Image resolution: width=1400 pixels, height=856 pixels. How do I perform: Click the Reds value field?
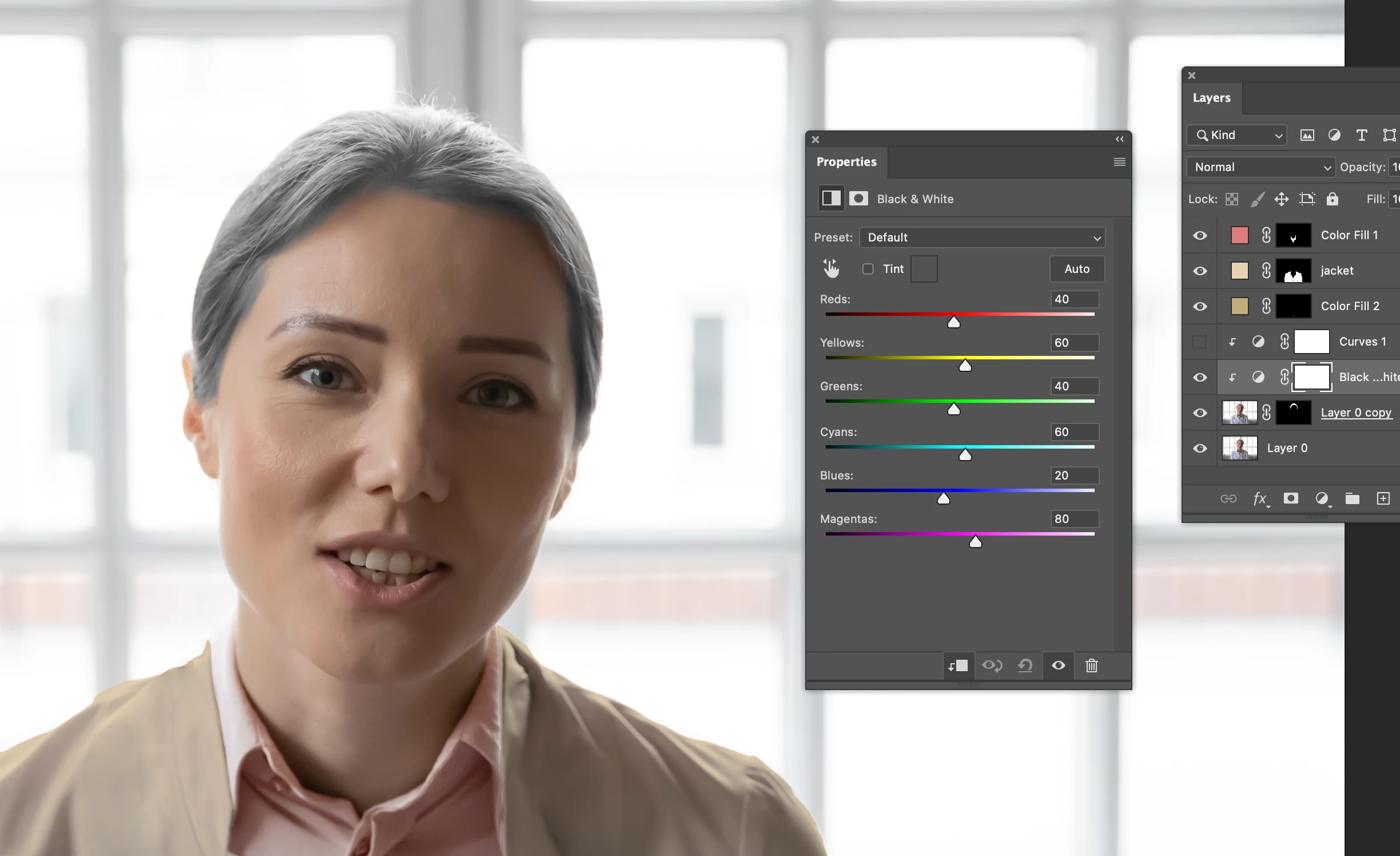(x=1074, y=299)
